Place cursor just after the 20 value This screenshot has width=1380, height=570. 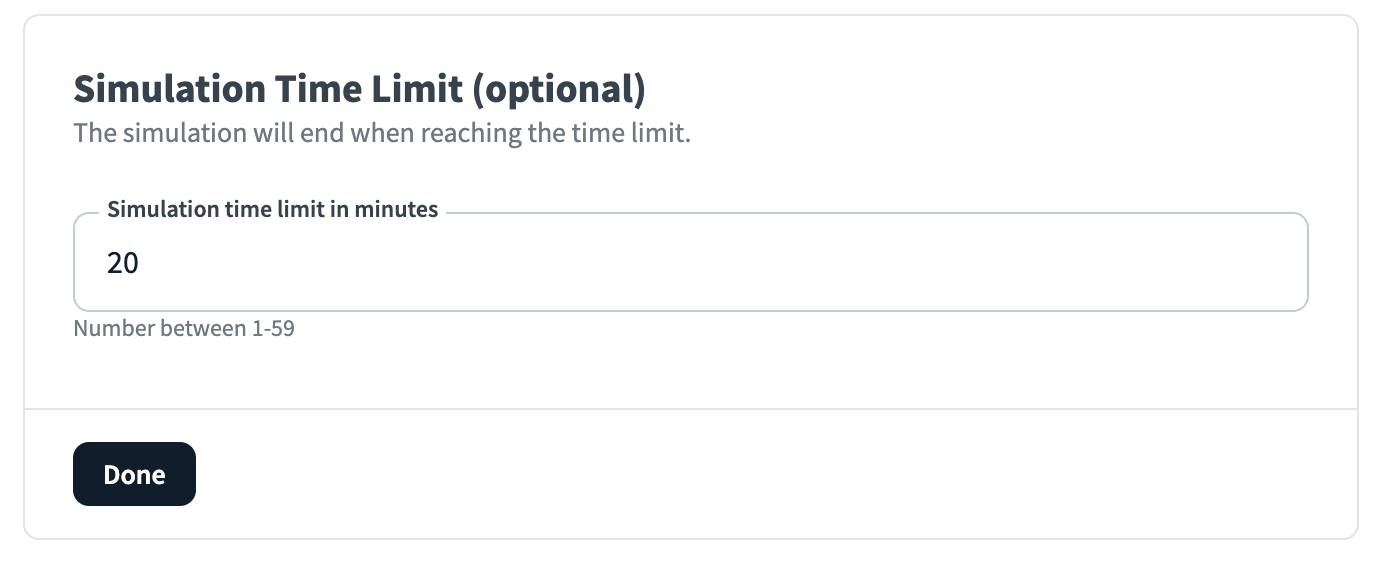click(x=142, y=264)
